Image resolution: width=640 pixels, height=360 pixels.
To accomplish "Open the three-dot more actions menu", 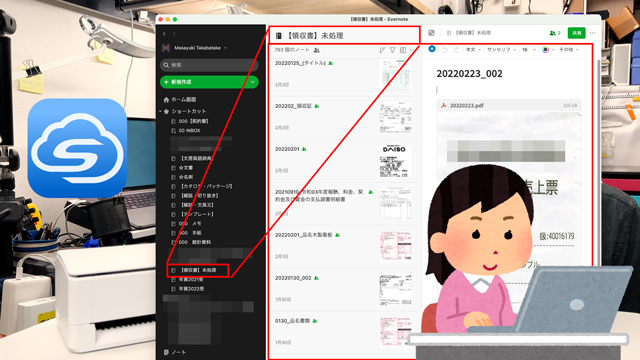I will [593, 33].
